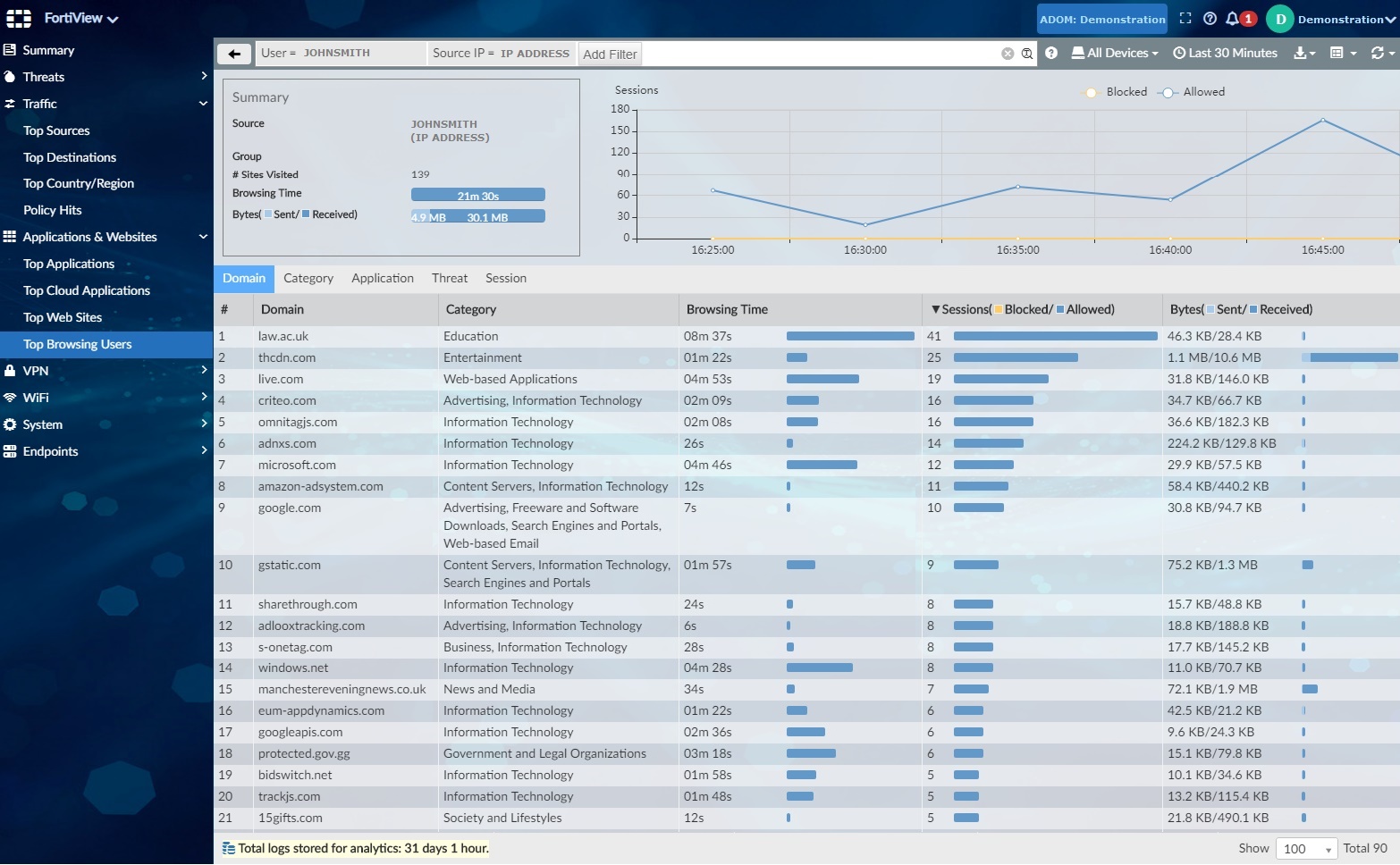Click the back arrow button
The image size is (1400, 865).
[234, 54]
